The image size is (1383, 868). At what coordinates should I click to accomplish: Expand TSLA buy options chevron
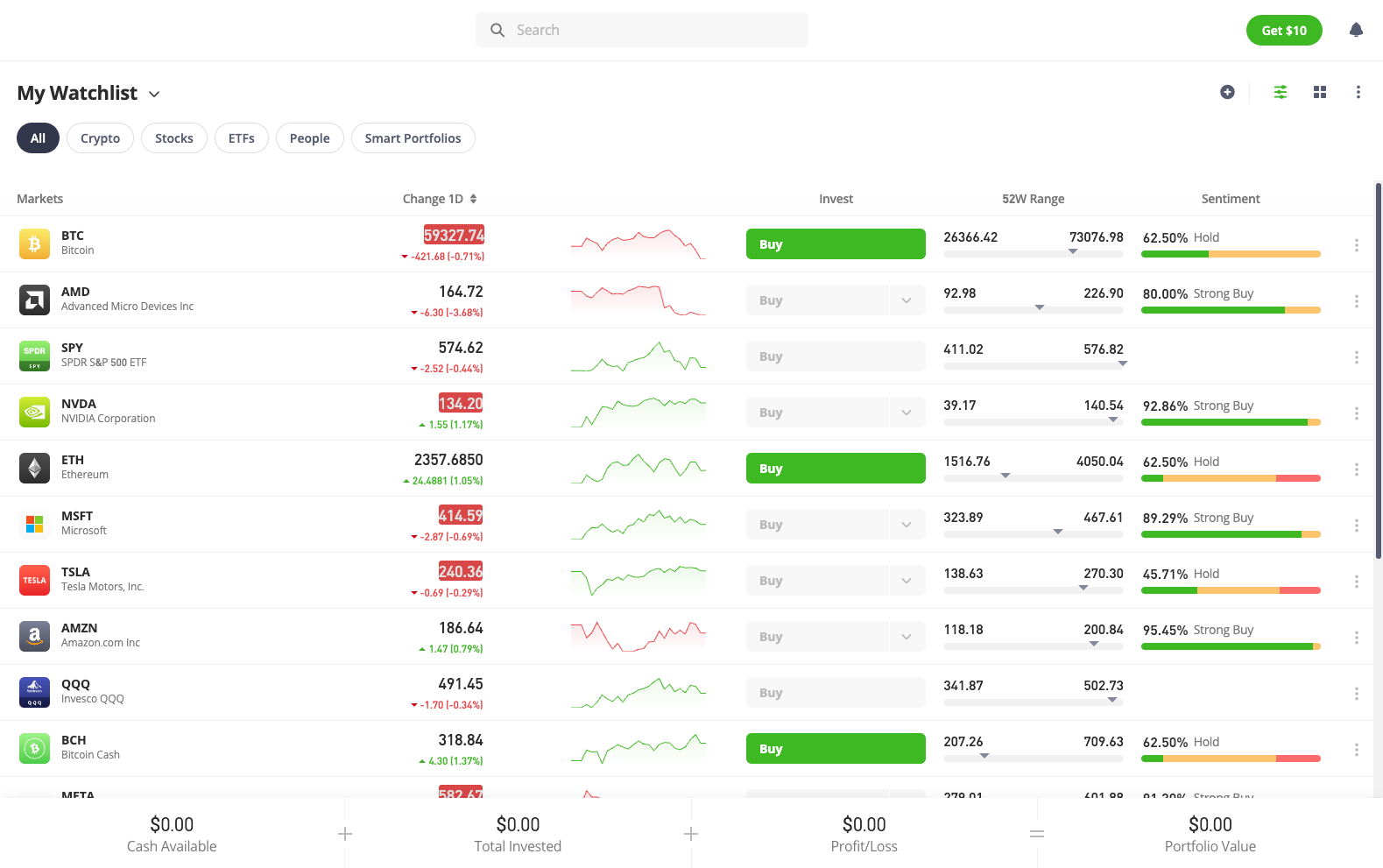coord(907,581)
